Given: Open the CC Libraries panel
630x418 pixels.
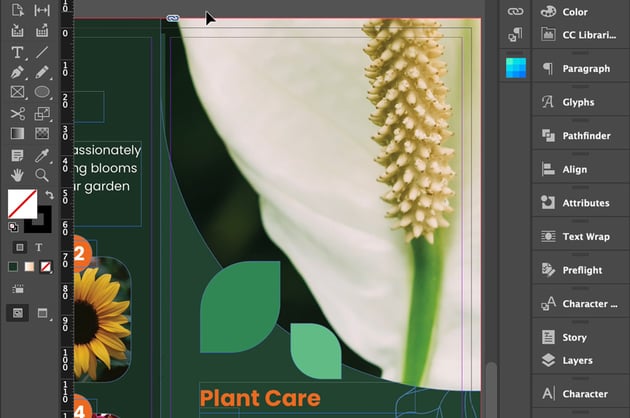Looking at the screenshot, I should tap(581, 35).
